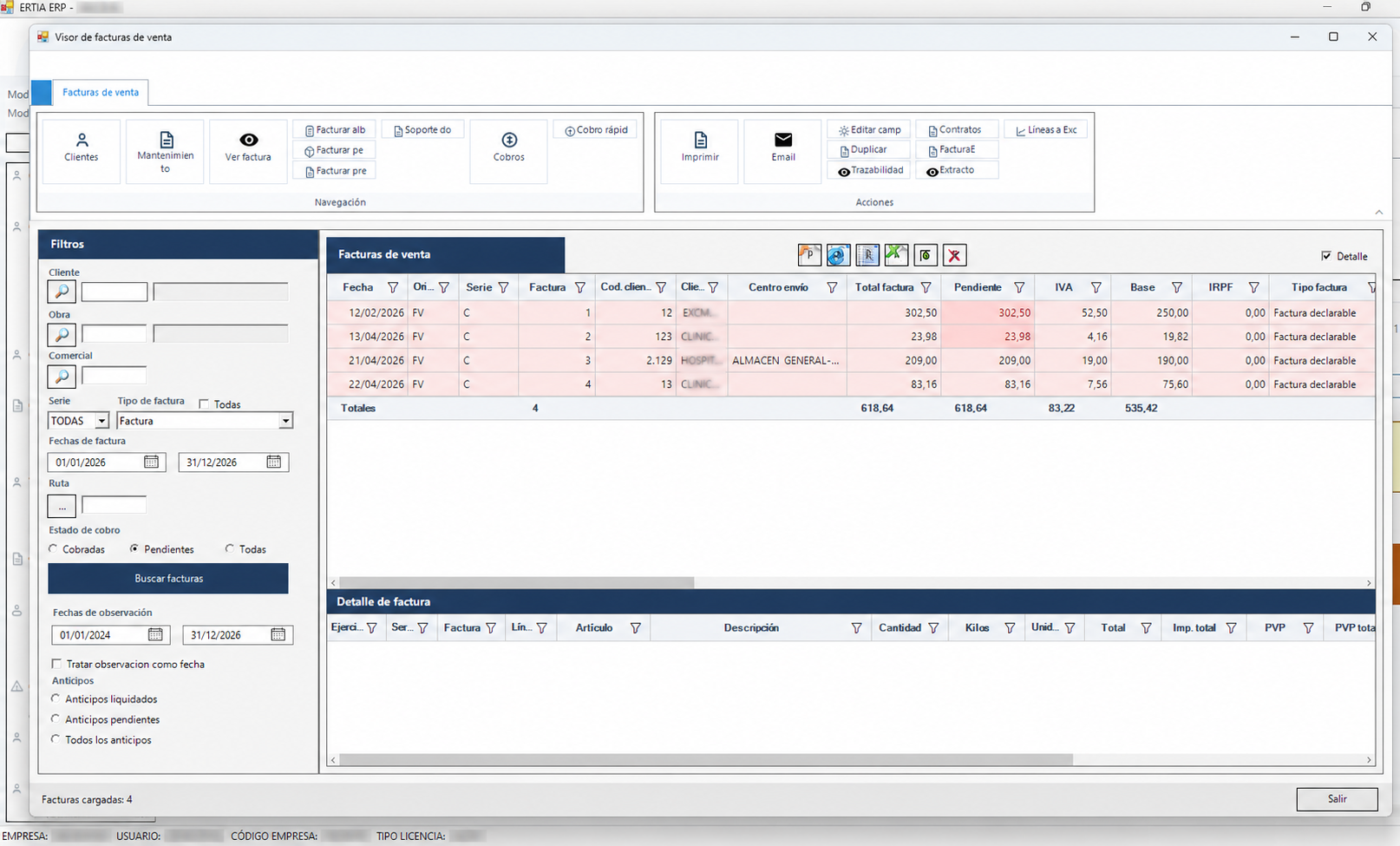Click the Facturar pe toolbar item
This screenshot has height=846, width=1400.
[335, 150]
